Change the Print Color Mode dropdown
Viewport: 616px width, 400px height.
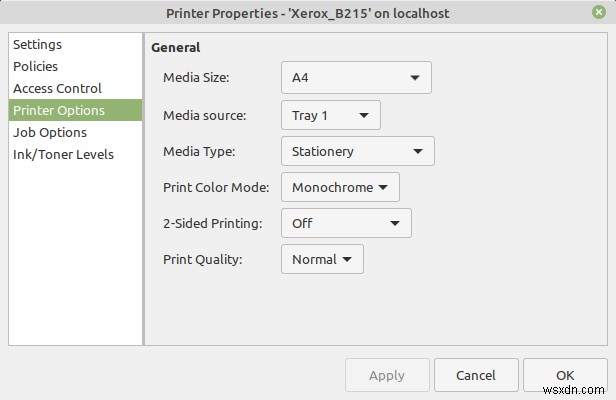click(x=340, y=187)
